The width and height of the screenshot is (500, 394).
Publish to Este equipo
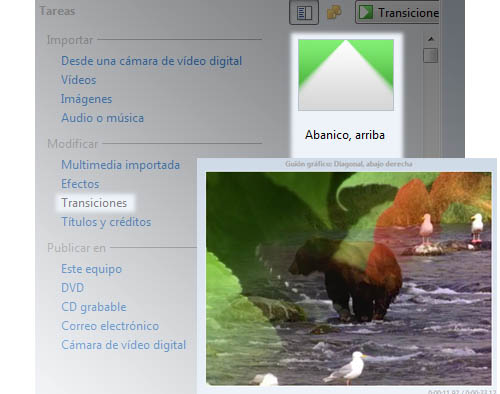92,269
